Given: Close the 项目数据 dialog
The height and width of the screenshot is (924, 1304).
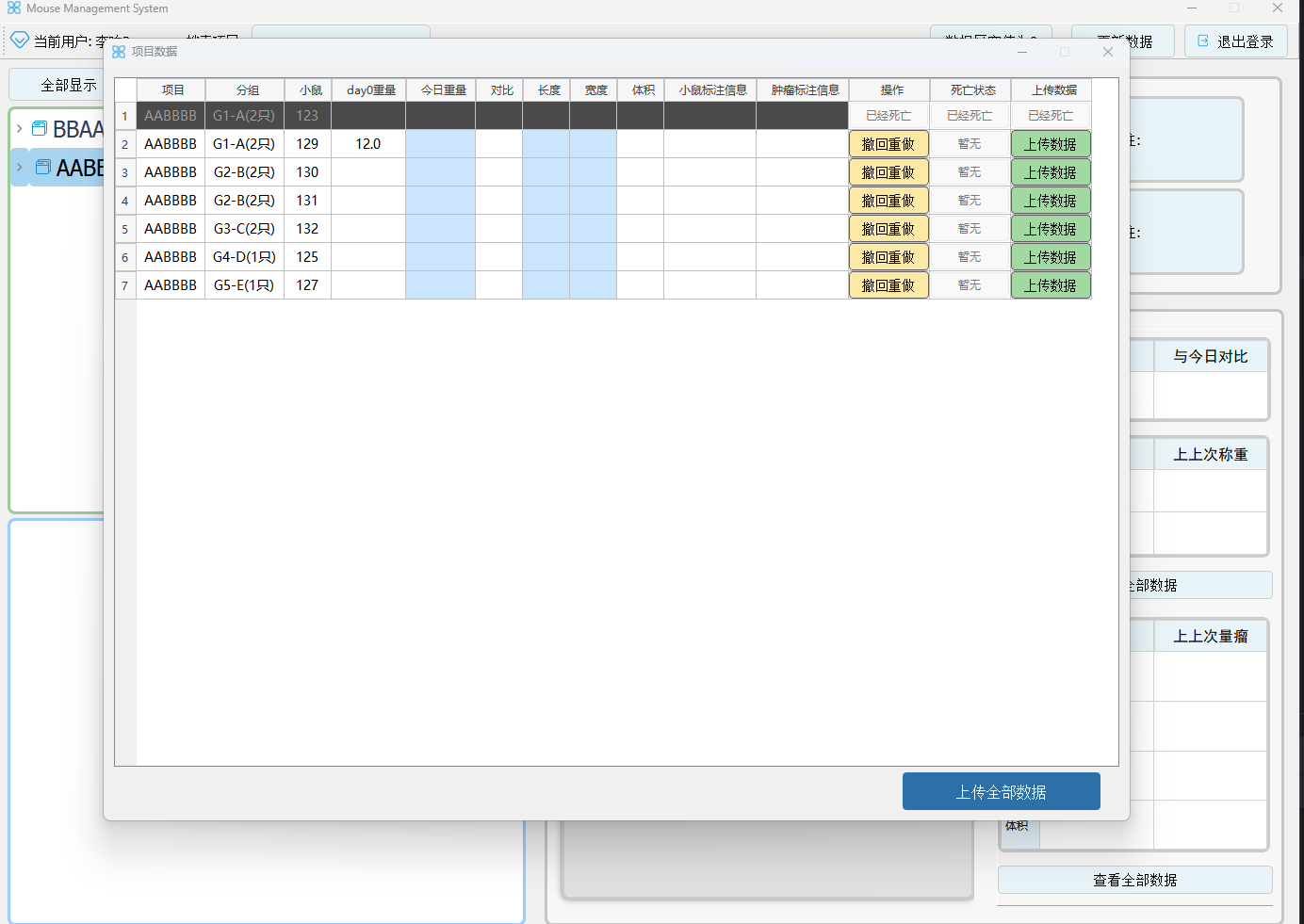Looking at the screenshot, I should coord(1108,52).
